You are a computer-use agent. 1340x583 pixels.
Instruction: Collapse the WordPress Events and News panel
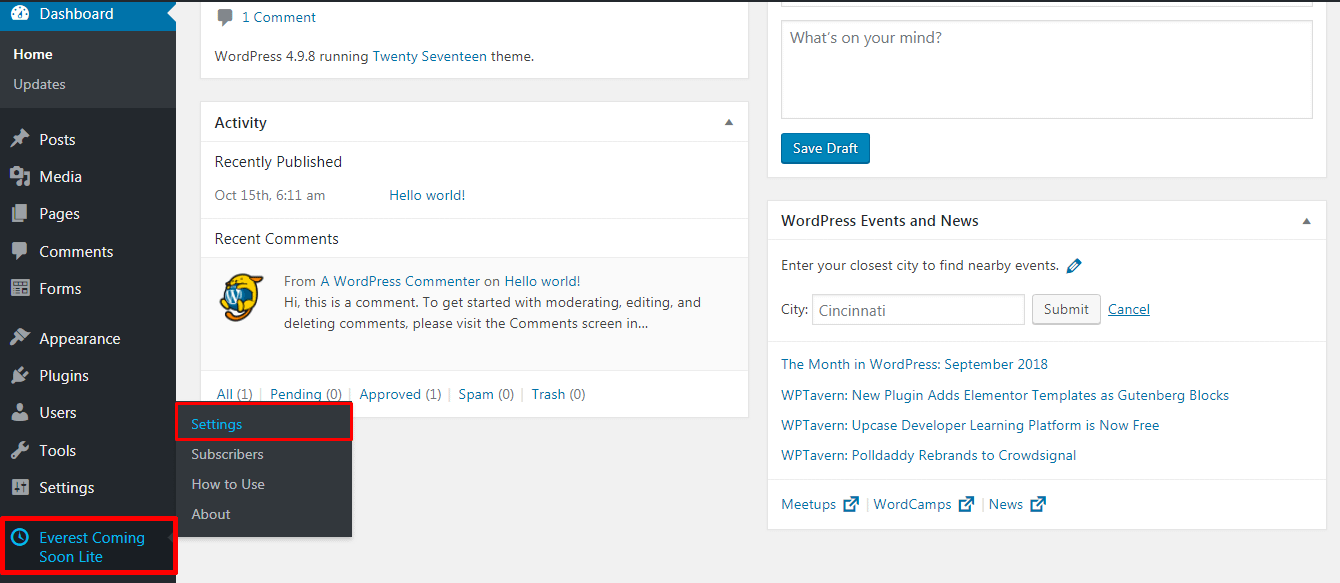(x=1307, y=221)
